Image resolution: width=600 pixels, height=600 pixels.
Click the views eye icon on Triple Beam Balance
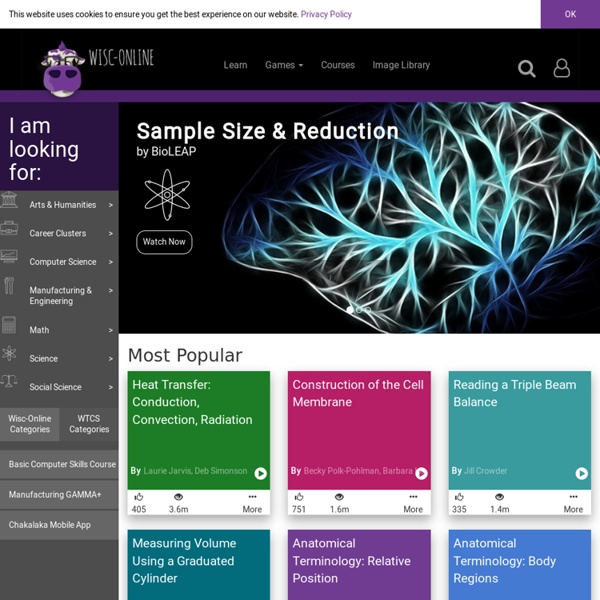pyautogui.click(x=499, y=497)
